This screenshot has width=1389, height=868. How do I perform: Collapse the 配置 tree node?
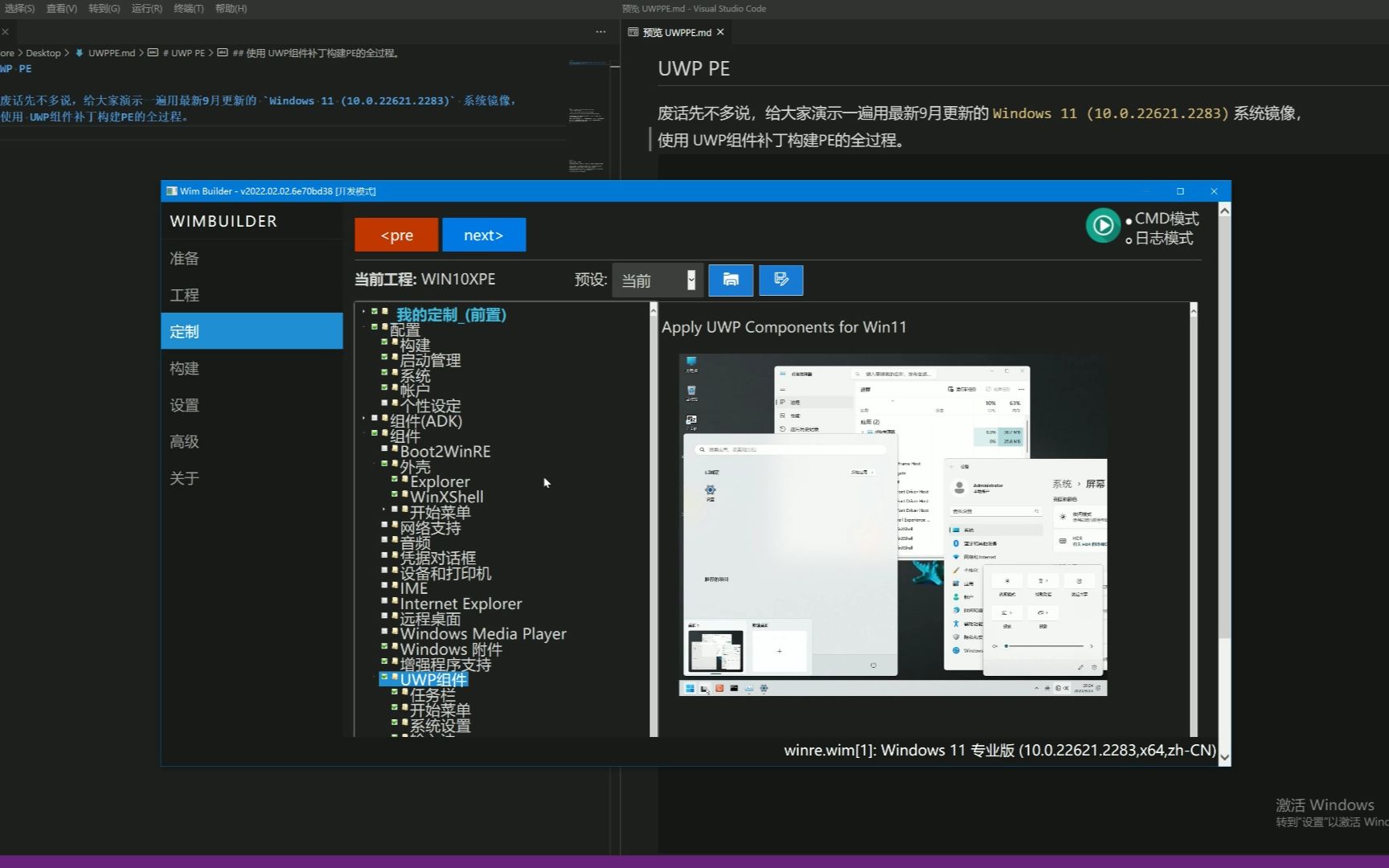pyautogui.click(x=363, y=326)
